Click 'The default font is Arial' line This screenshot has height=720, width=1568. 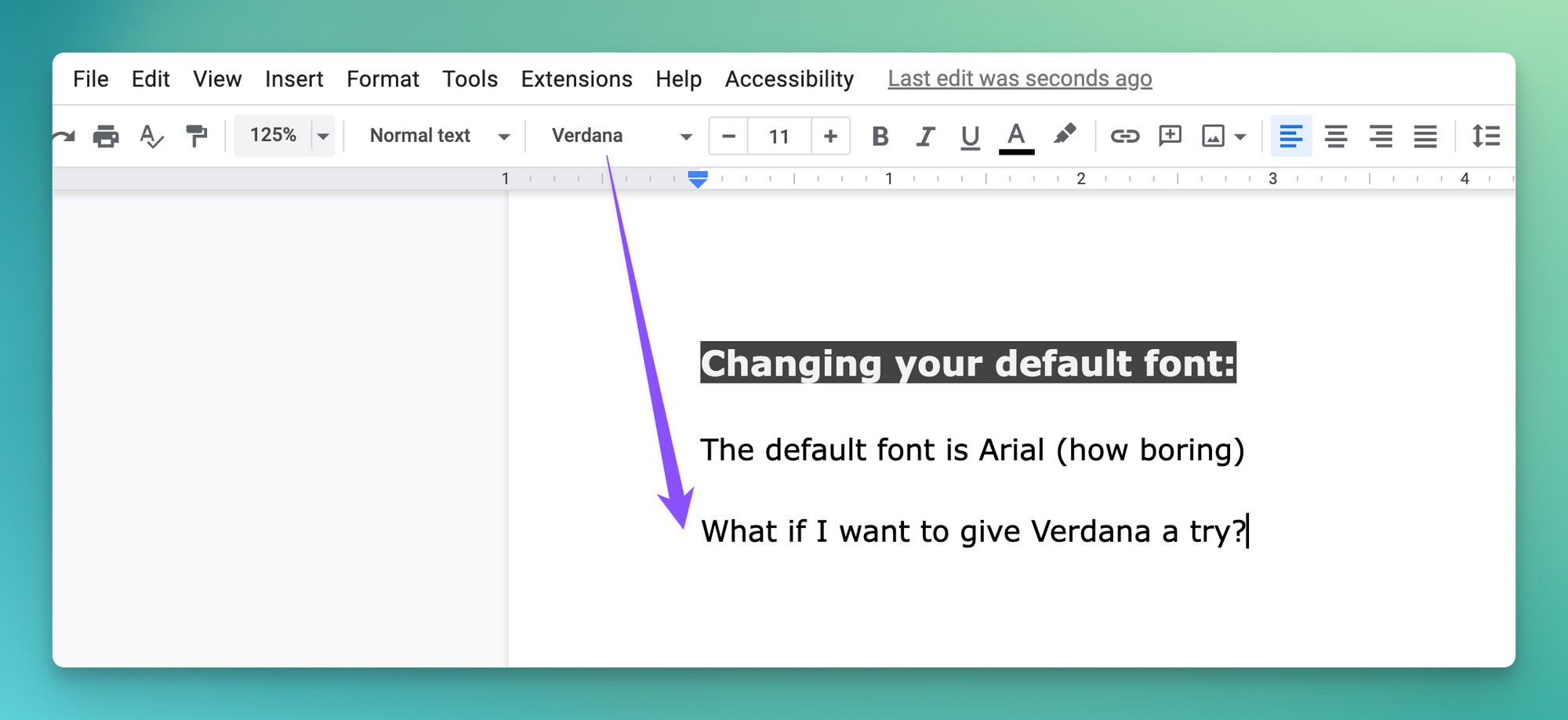971,450
